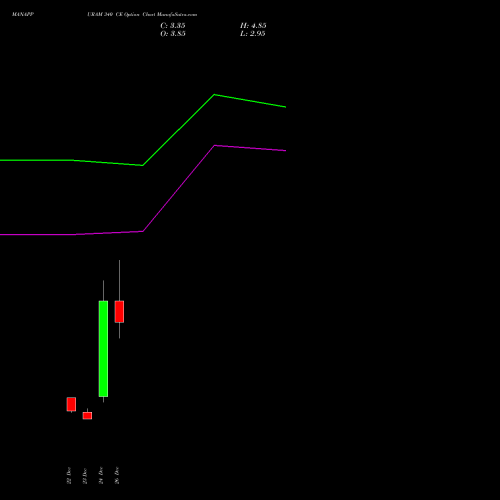Click the close value C: 3.35
Screen dimensions: 500x500
[173, 26]
